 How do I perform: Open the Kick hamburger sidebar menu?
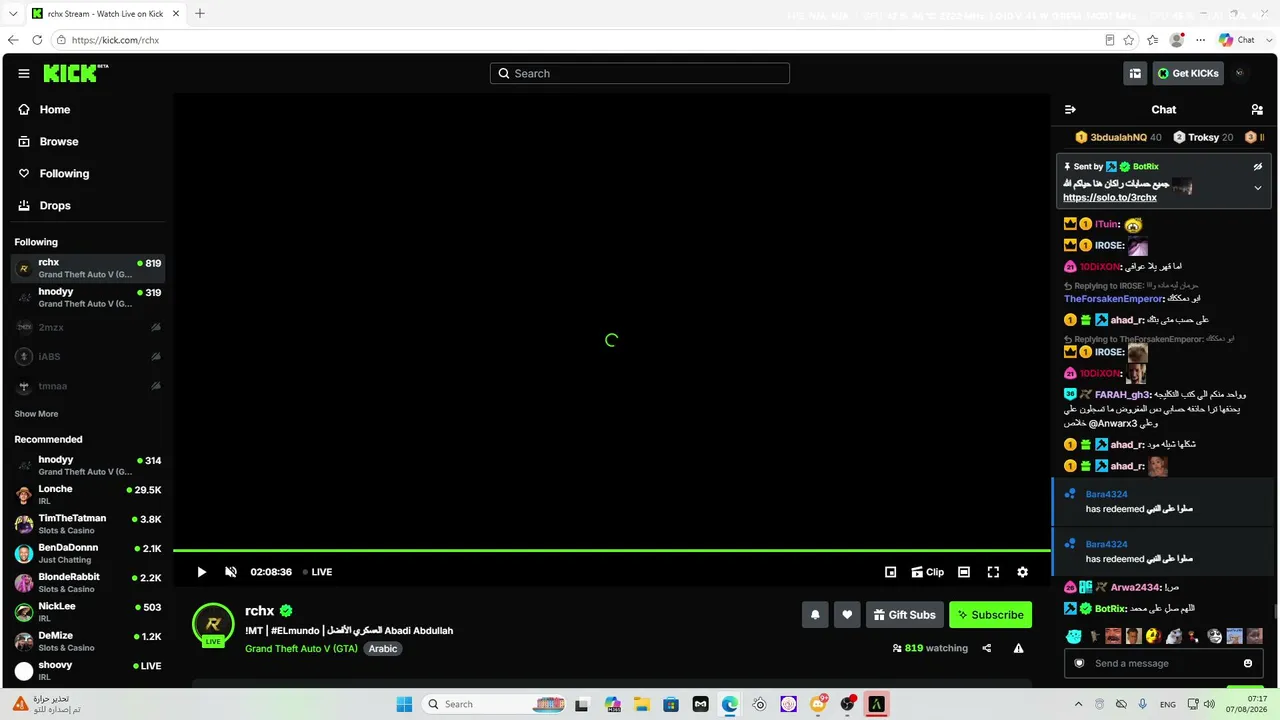[x=24, y=73]
